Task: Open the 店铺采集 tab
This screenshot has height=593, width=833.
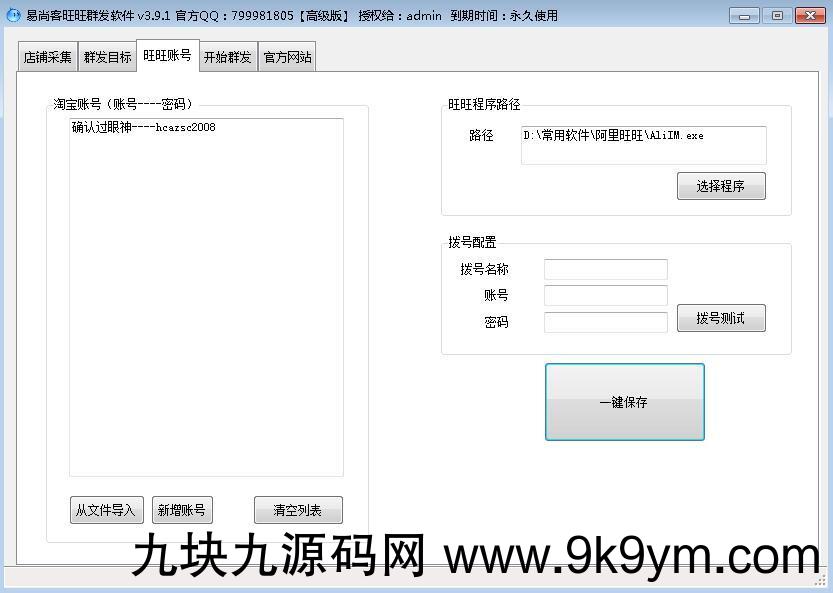Action: pyautogui.click(x=47, y=57)
